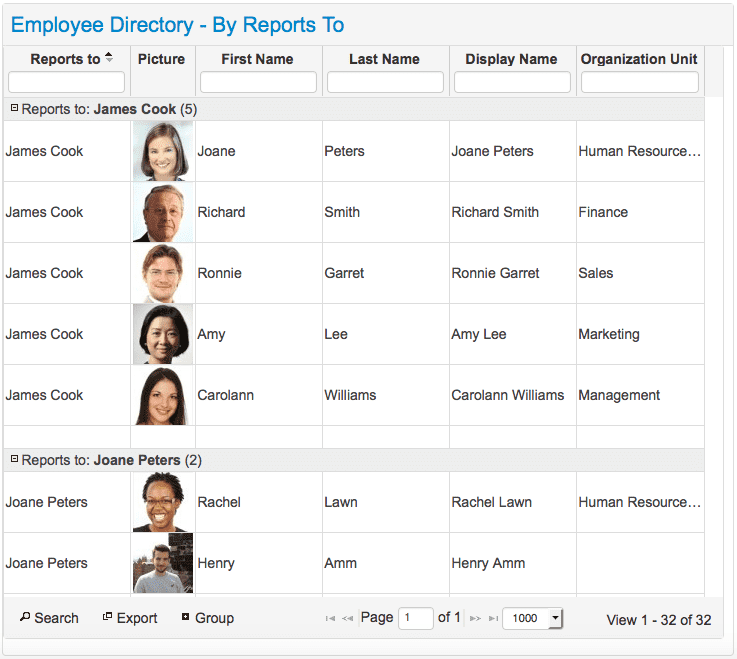Open Richard Smith's photo
Image resolution: width=737 pixels, height=659 pixels.
click(x=163, y=212)
